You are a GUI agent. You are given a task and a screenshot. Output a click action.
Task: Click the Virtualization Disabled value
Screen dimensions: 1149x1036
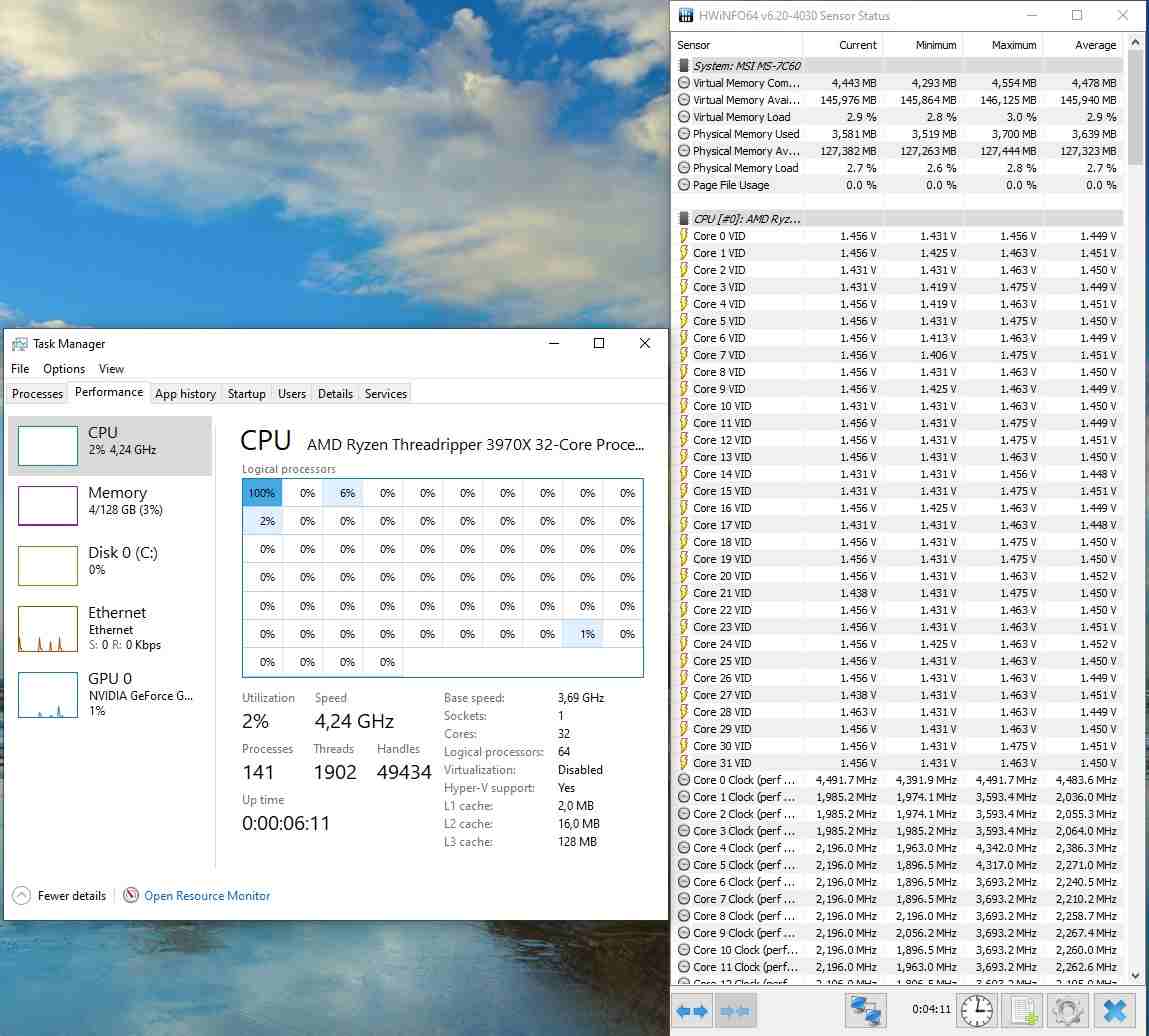coord(580,770)
